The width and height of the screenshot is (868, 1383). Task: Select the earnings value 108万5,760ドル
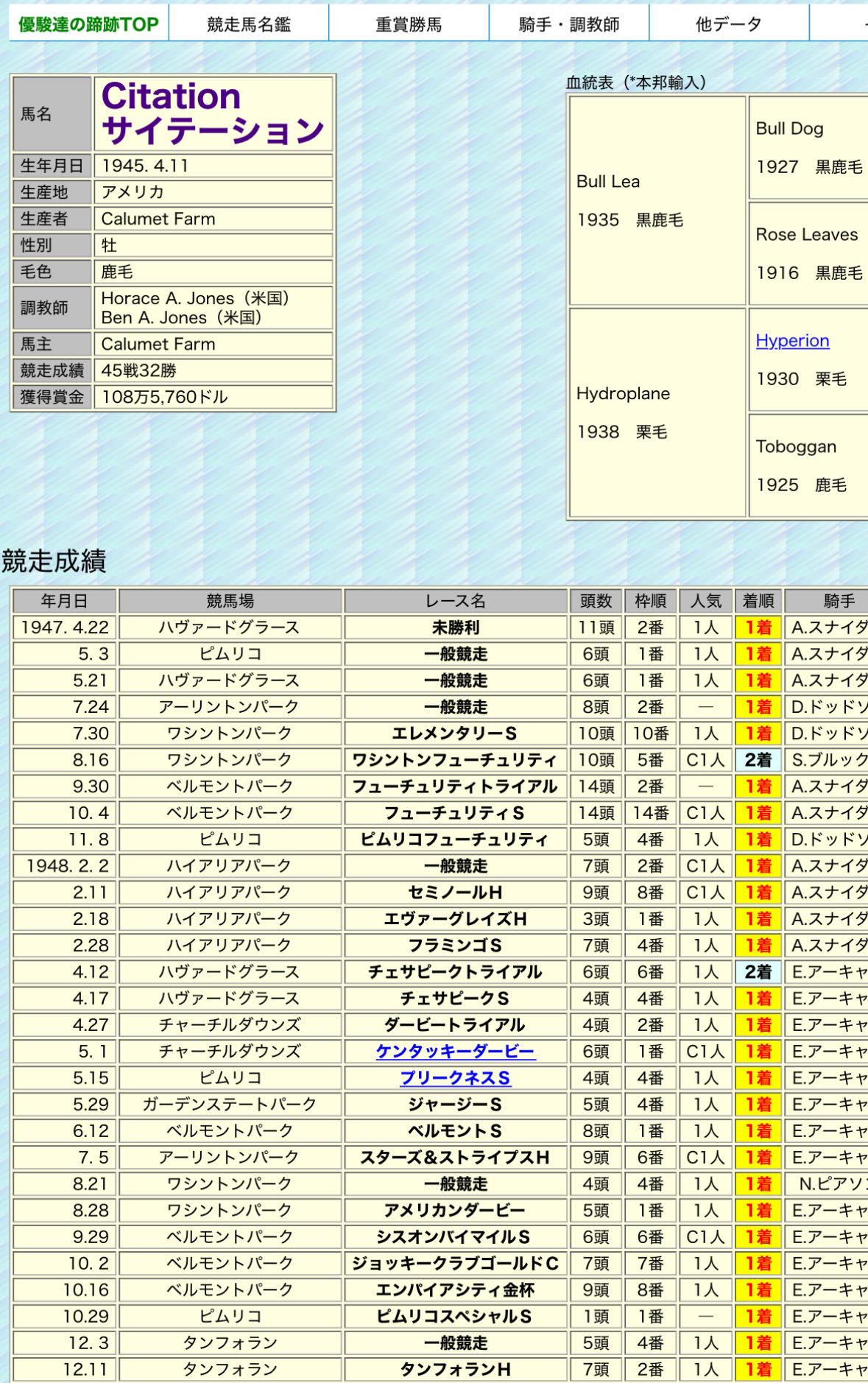click(x=165, y=397)
